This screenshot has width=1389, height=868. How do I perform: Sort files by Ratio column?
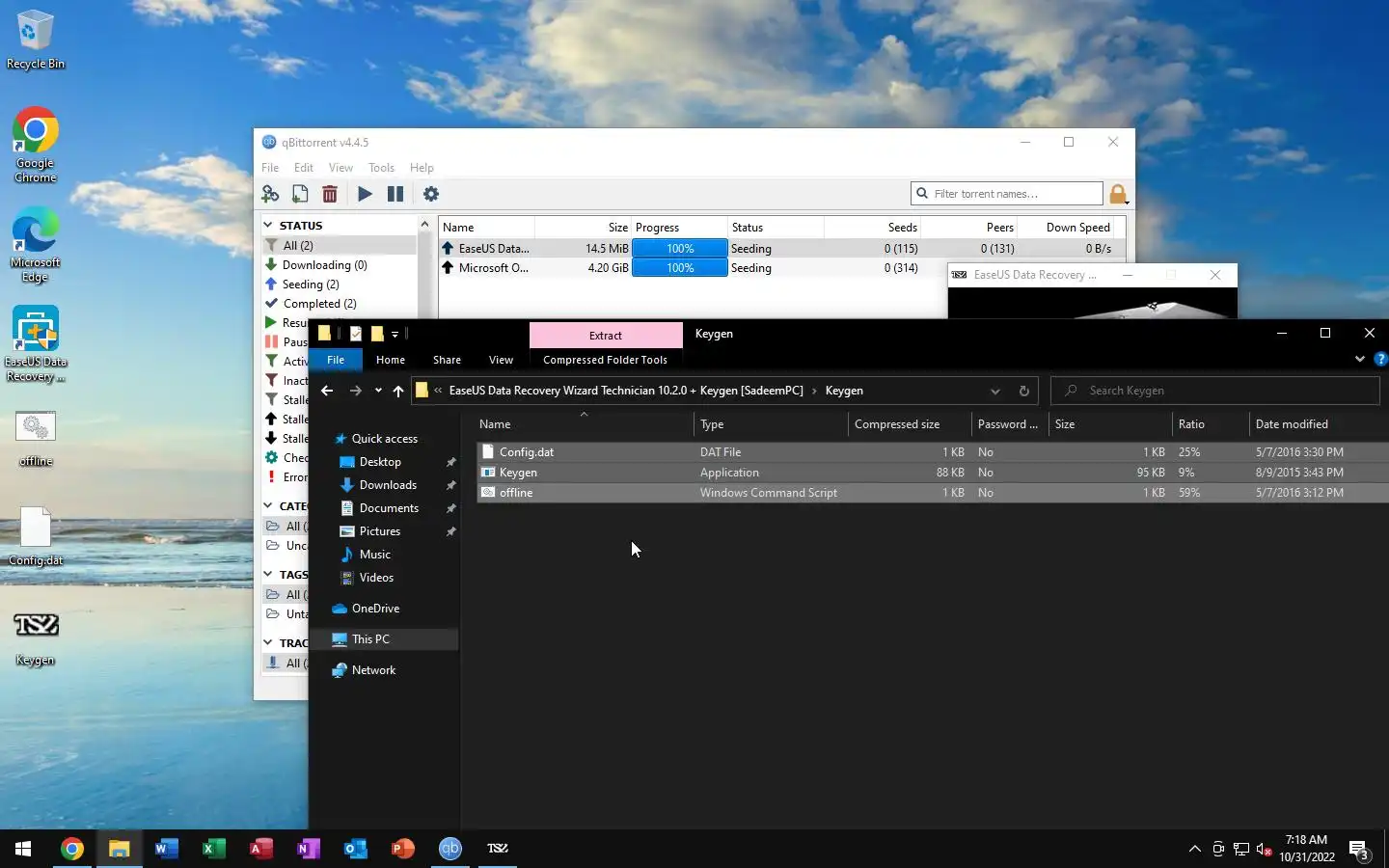point(1211,424)
